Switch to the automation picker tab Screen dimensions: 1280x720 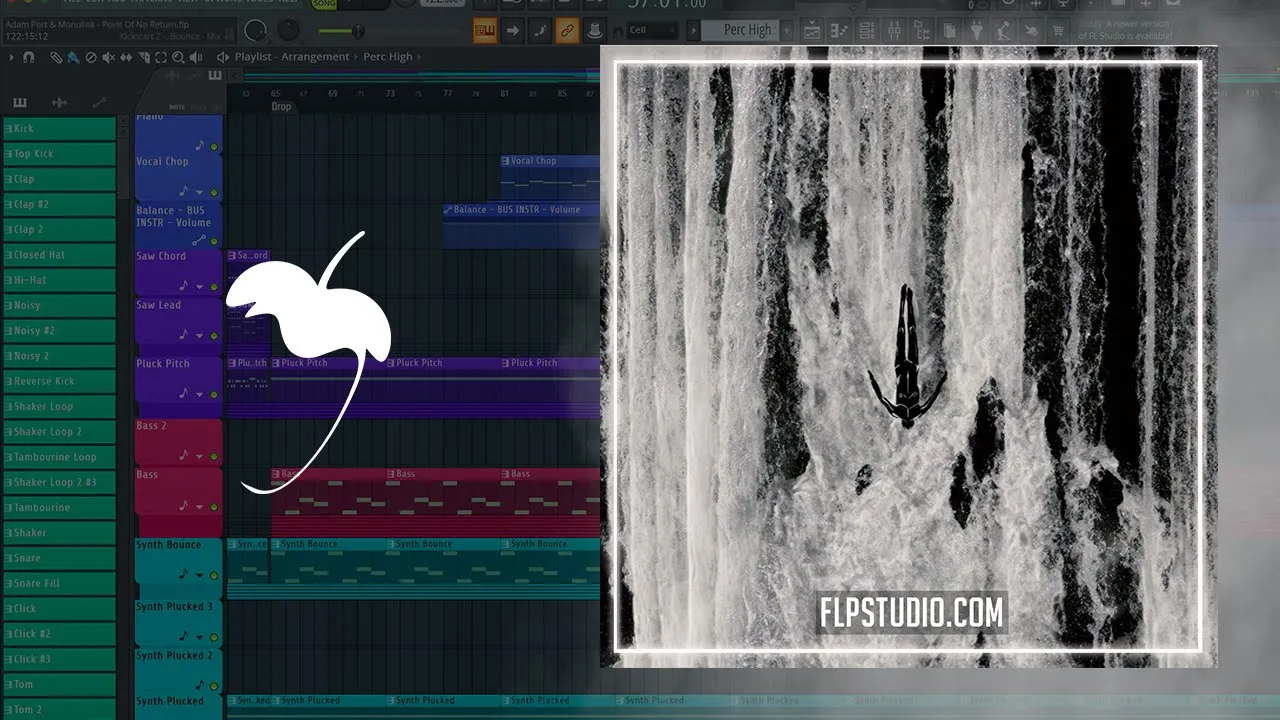tap(99, 102)
